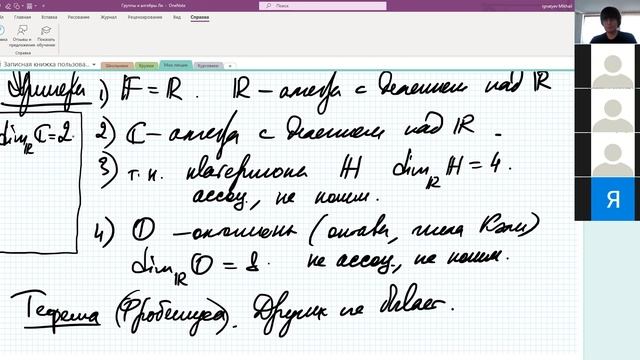Click the Ignatyev Michael account name
640x360 pixels.
point(557,6)
